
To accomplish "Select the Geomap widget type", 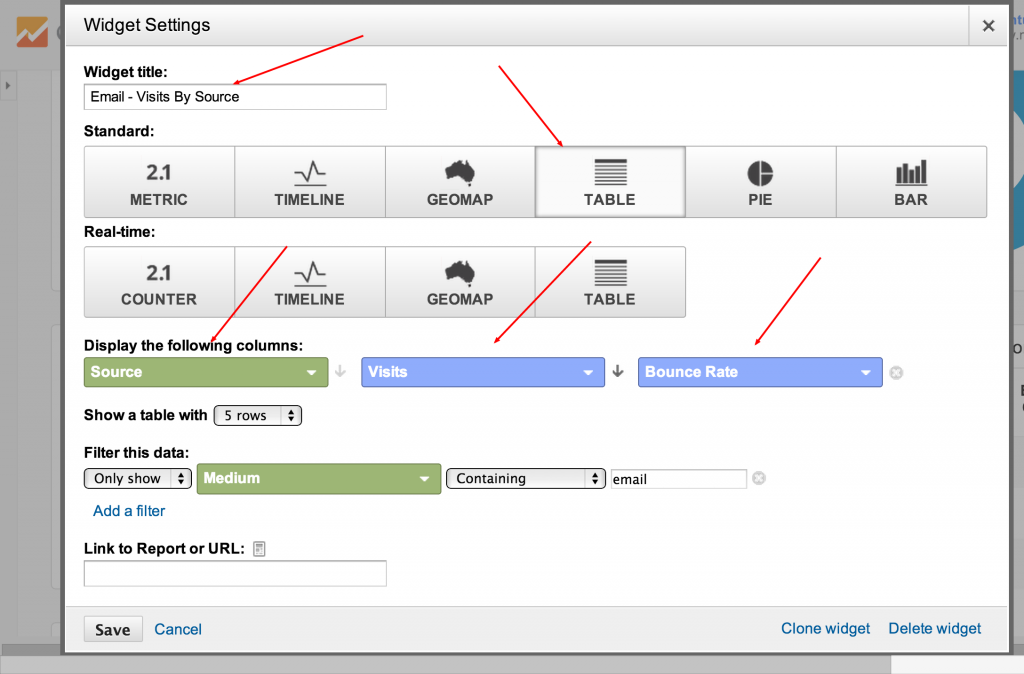I will 459,181.
